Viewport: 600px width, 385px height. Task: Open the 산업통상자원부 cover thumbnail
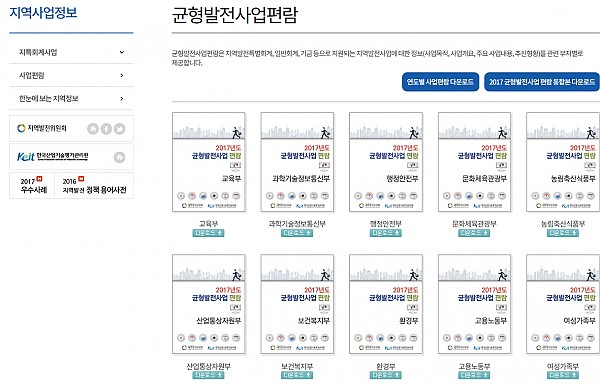click(x=209, y=304)
